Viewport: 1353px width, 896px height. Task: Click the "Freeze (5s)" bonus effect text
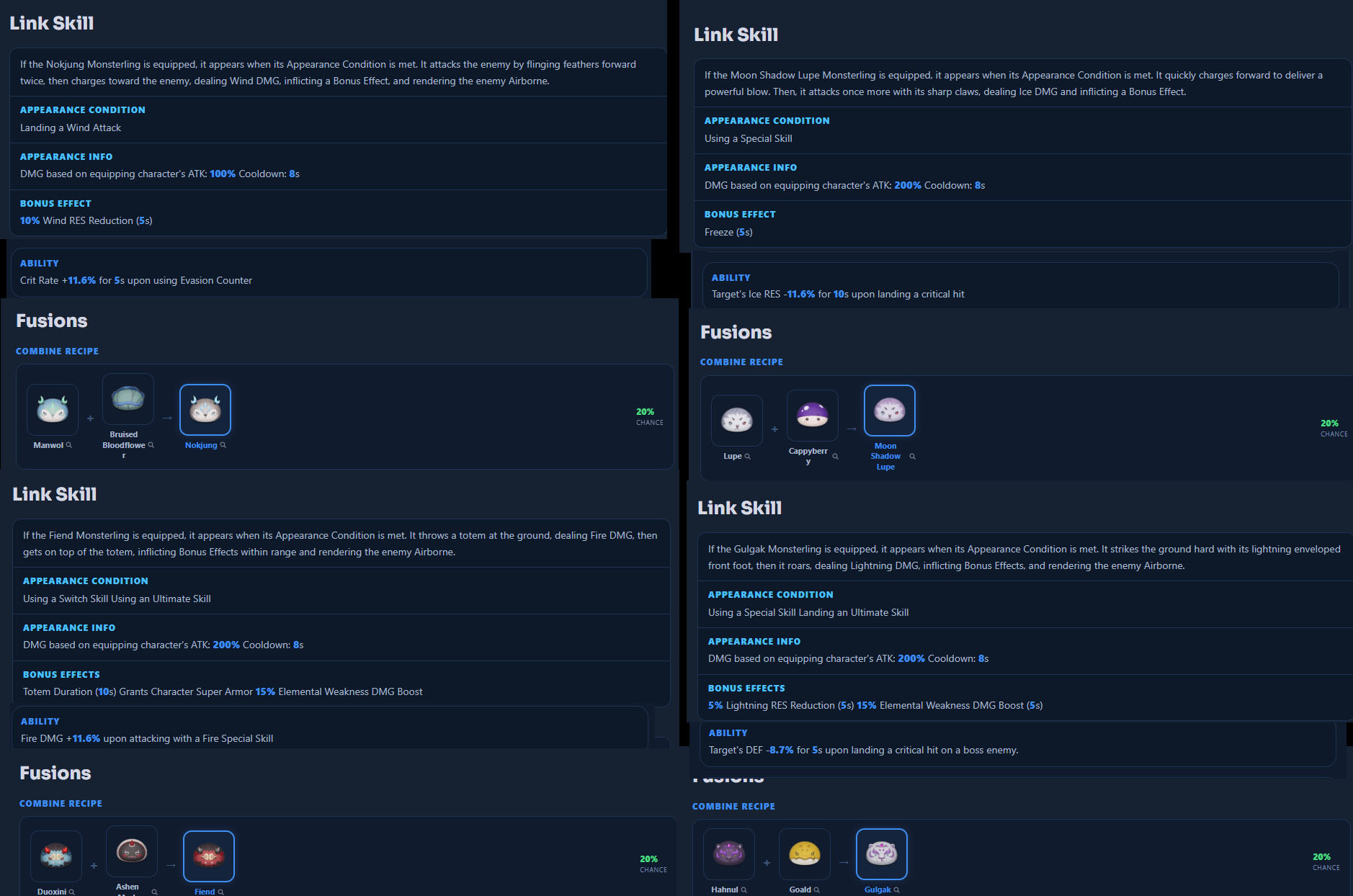click(728, 232)
